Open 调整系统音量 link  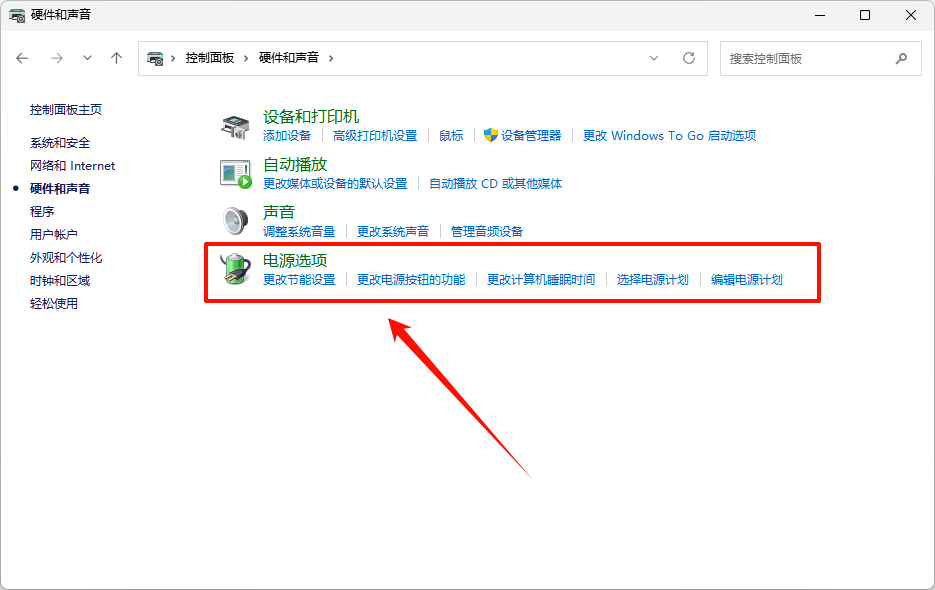[x=299, y=232]
